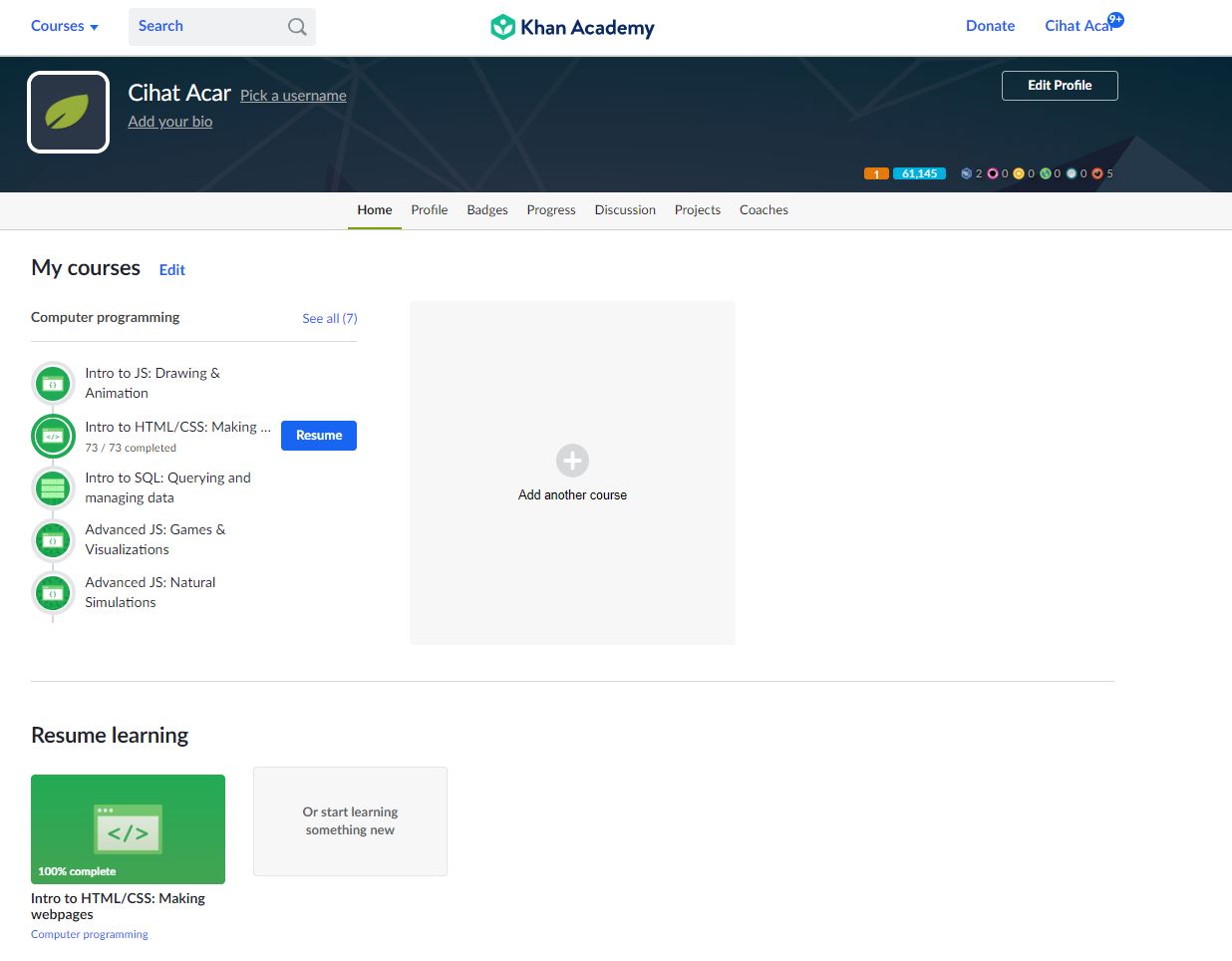Click the Black Hole badge icon

pos(993,173)
